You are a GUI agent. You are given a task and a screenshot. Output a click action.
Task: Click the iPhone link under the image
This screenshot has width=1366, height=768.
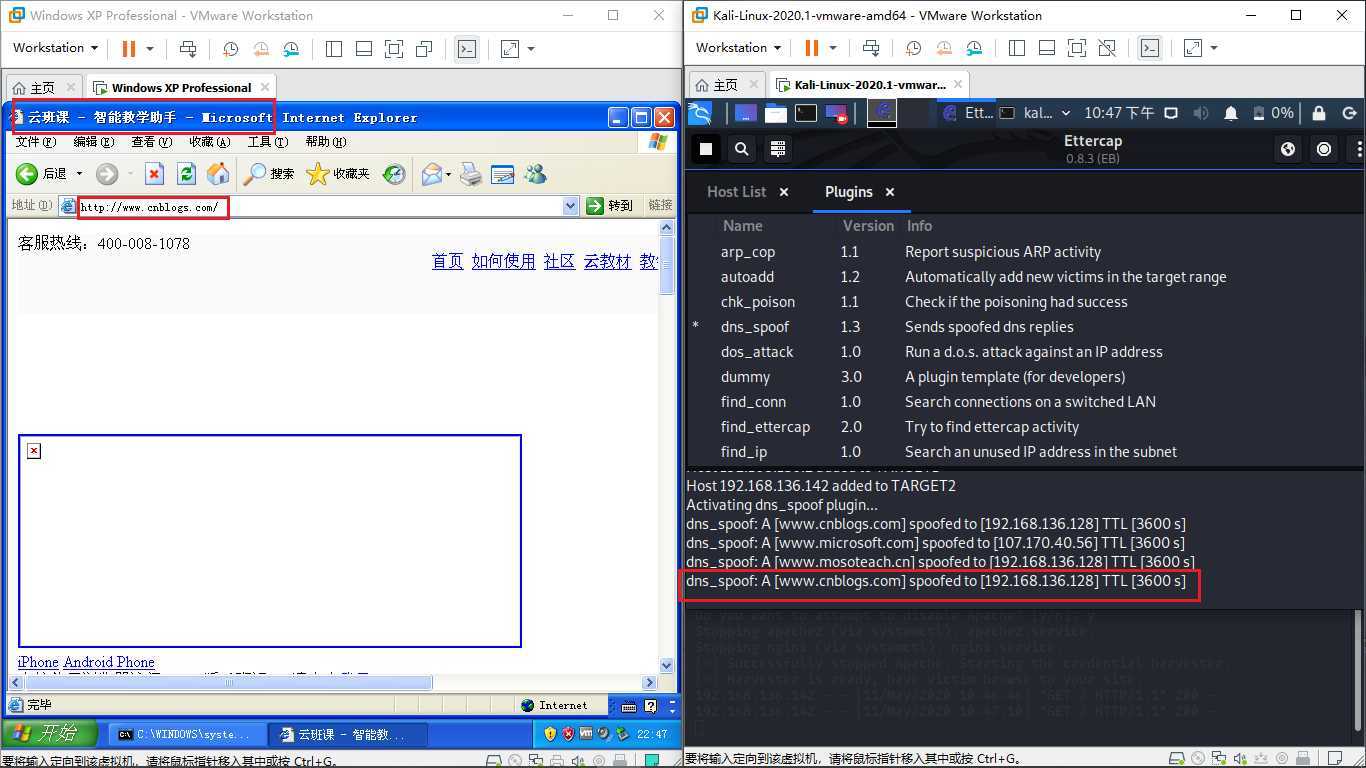point(38,662)
